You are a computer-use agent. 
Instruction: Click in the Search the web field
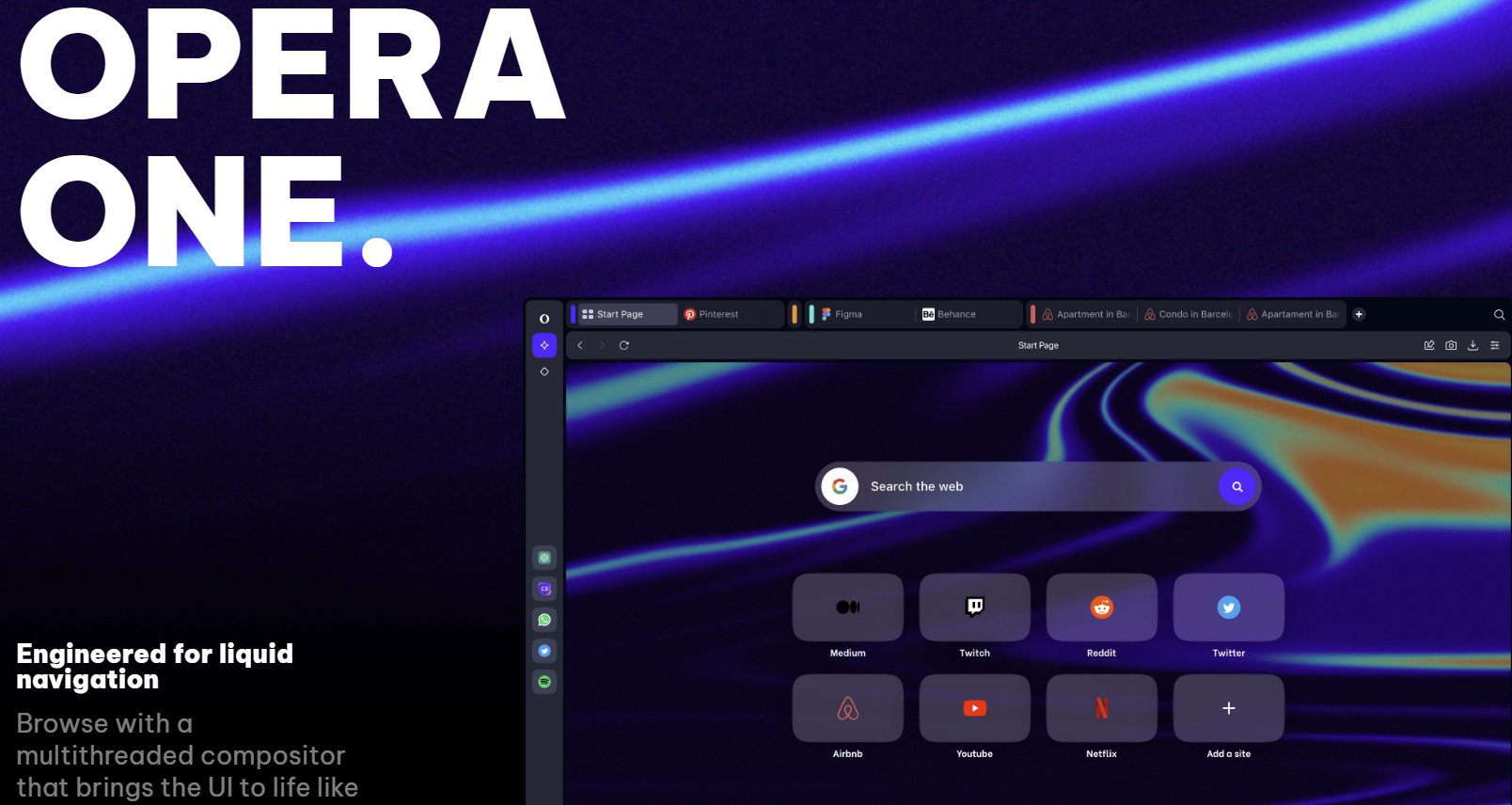click(x=1038, y=486)
